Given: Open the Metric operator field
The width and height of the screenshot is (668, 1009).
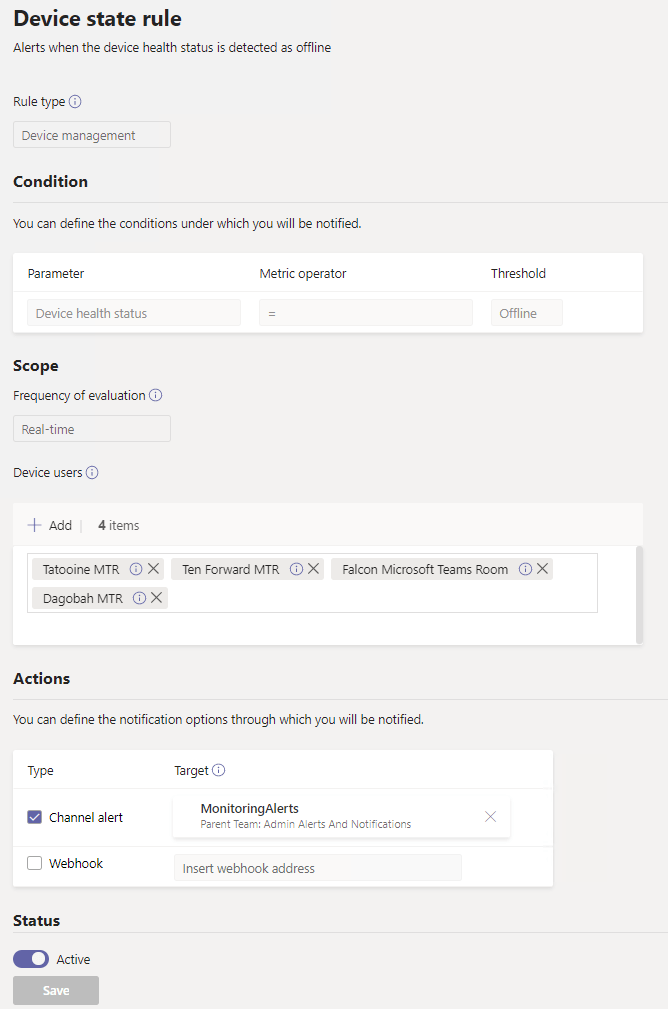Looking at the screenshot, I should click(365, 313).
